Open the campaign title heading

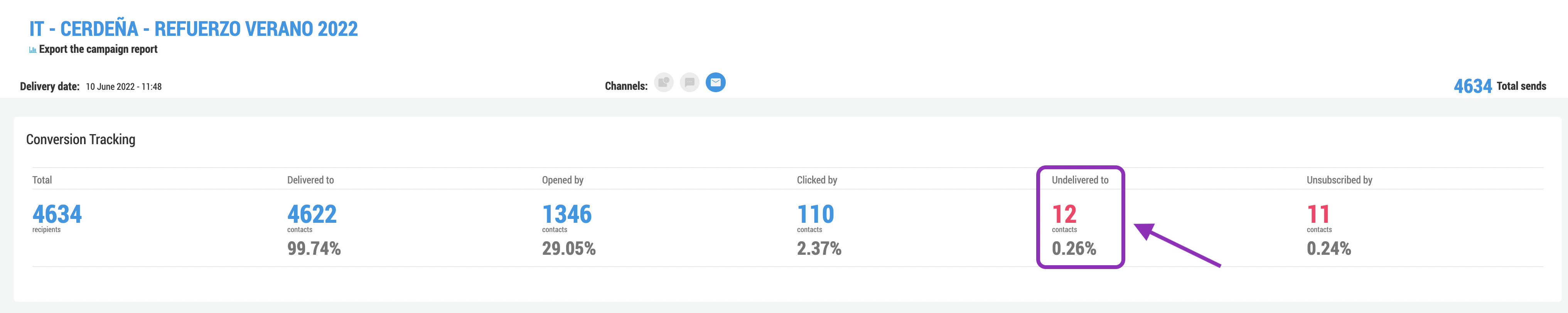pyautogui.click(x=194, y=29)
